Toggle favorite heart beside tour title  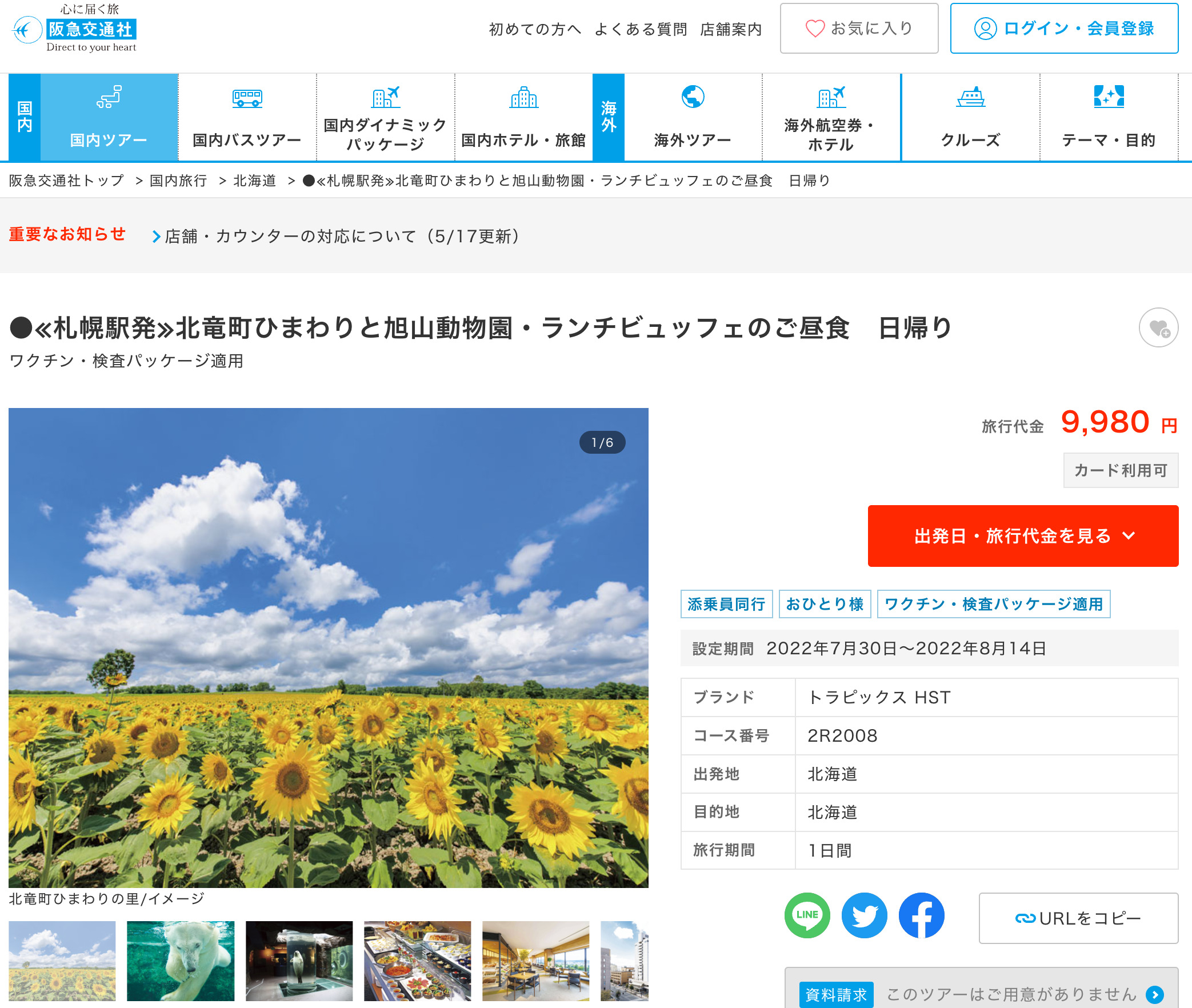tap(1158, 328)
